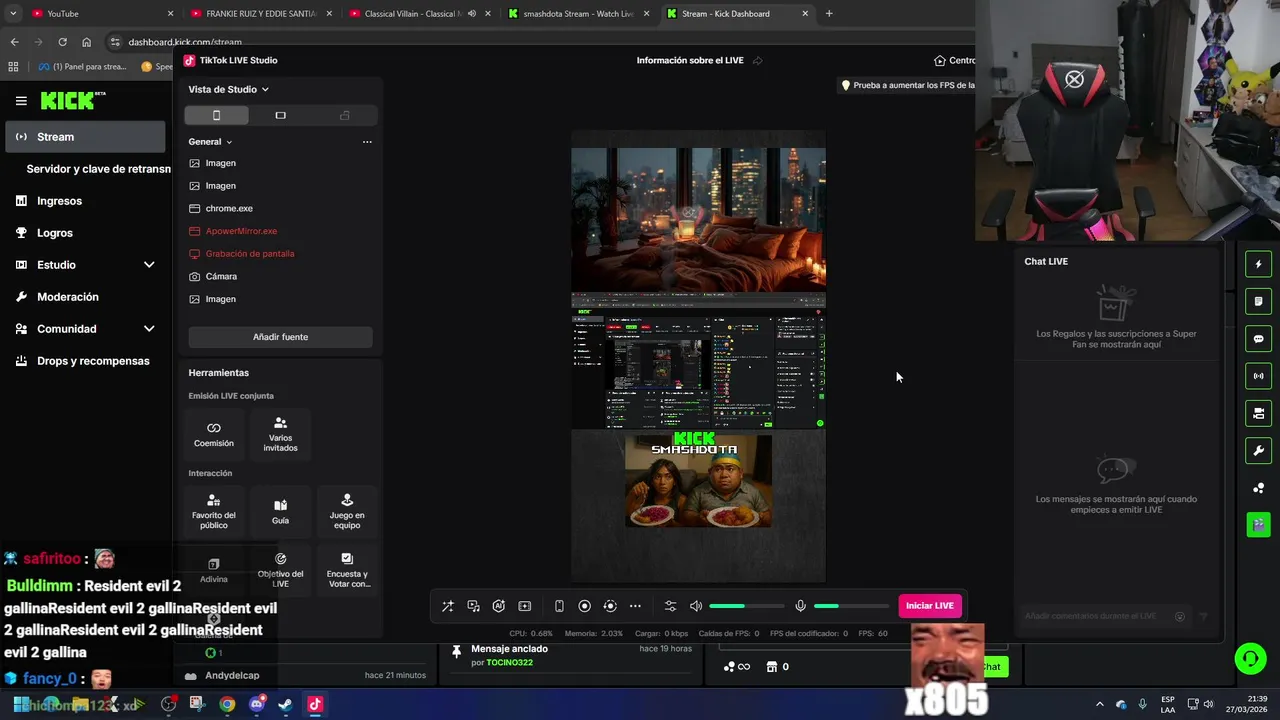Click the replay capture icon in toolbar

tap(610, 606)
